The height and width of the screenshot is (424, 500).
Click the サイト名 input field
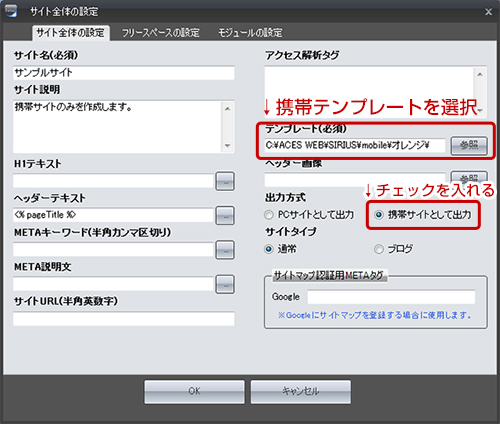124,73
